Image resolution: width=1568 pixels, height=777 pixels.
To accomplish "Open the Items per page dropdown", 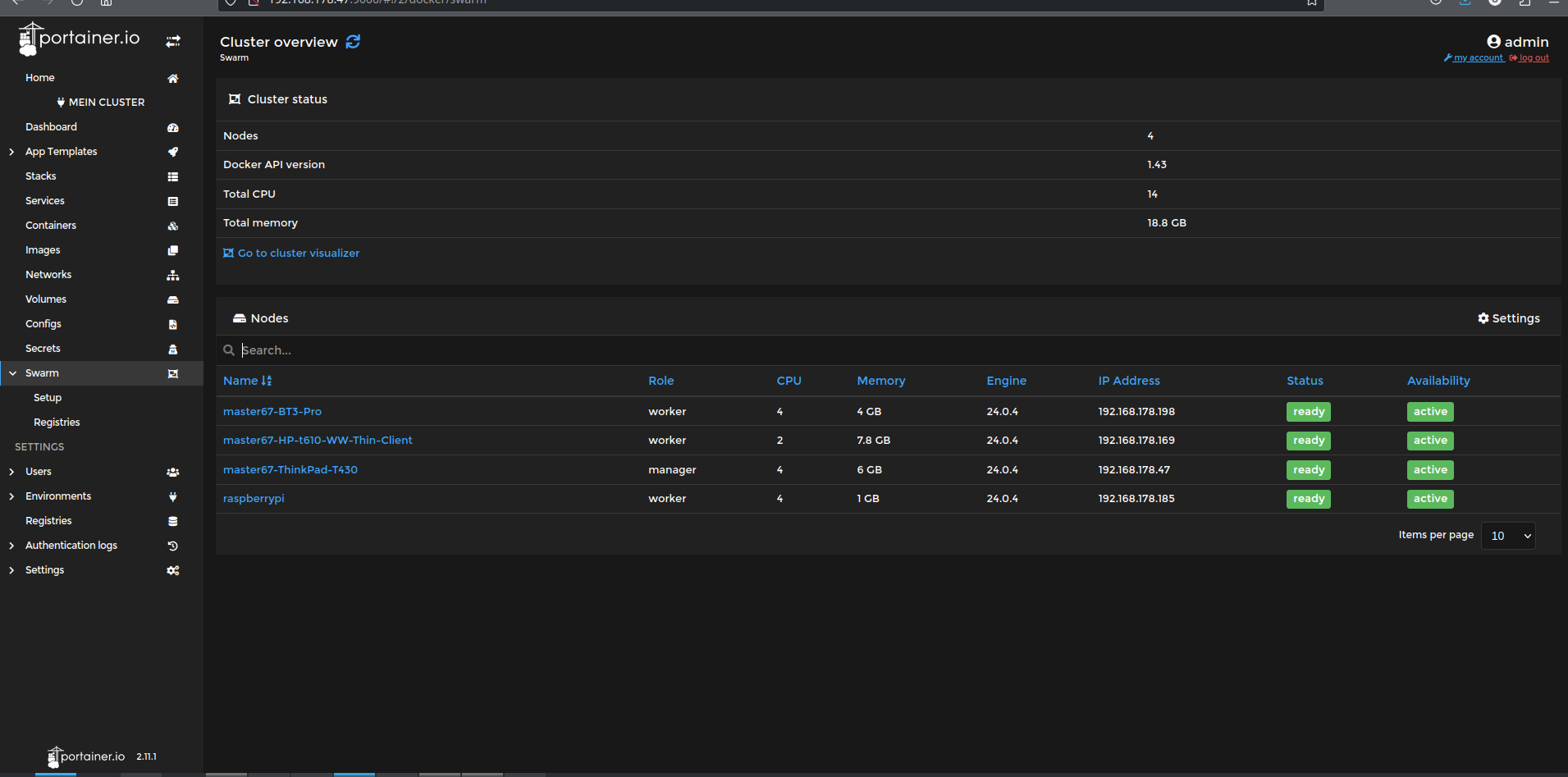I will 1508,536.
